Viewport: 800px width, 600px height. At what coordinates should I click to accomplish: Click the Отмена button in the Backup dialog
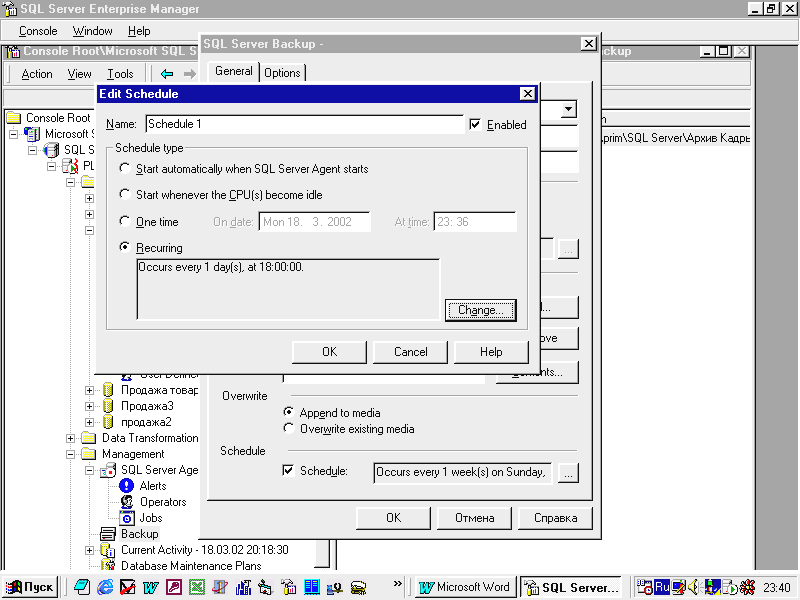[474, 518]
